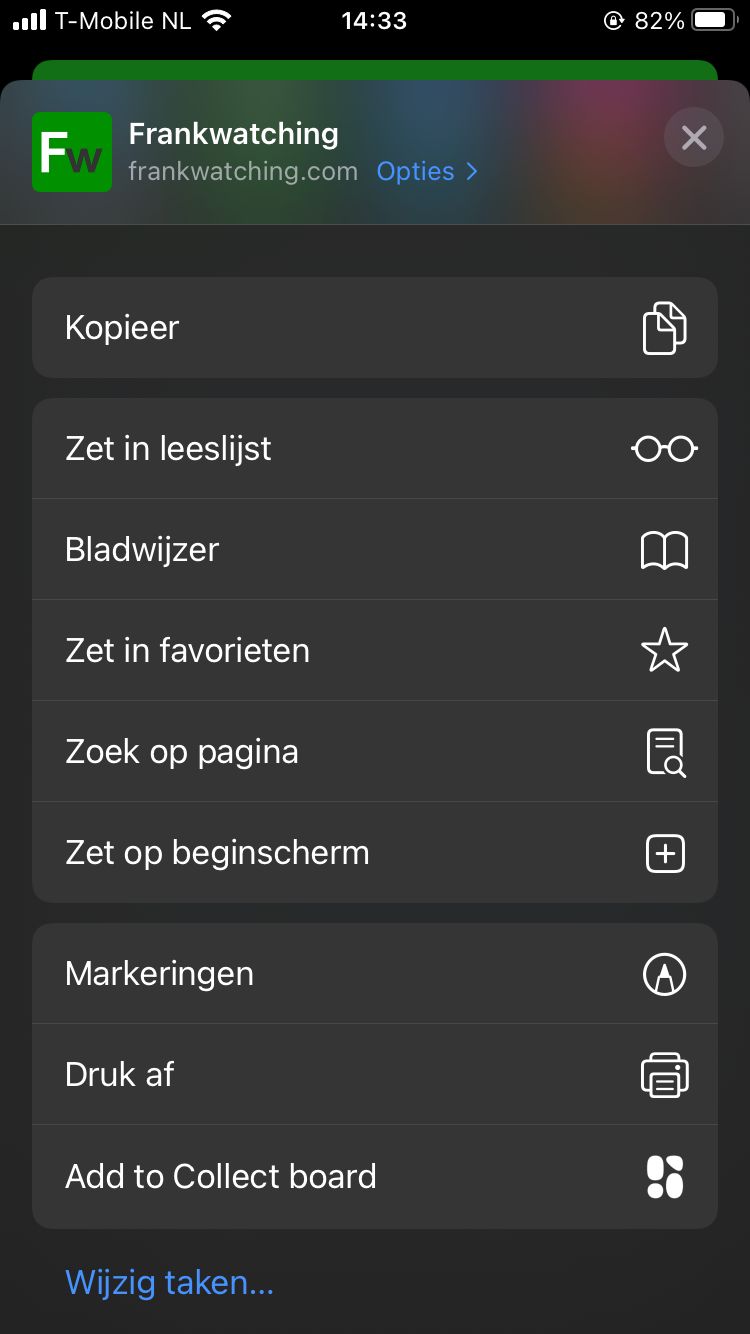Choose Zet in leeslijst

point(168,449)
